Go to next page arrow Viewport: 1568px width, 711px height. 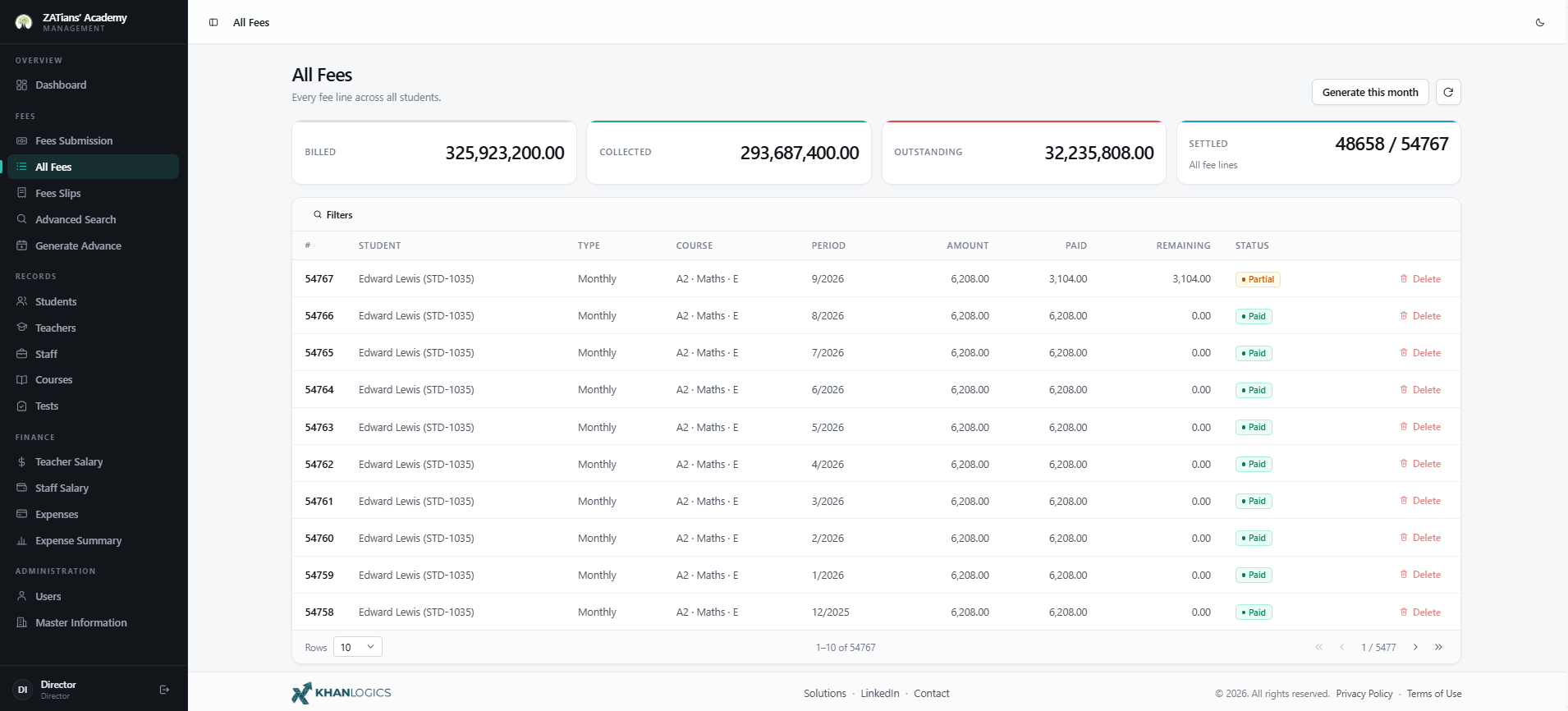(1415, 647)
